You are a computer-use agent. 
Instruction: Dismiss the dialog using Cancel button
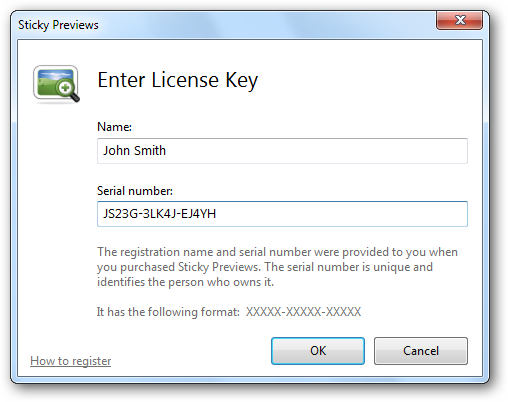(x=421, y=351)
